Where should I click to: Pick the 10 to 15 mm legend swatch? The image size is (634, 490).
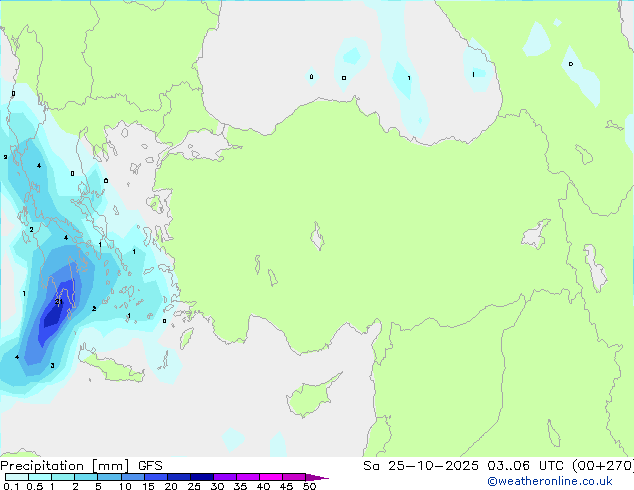point(132,477)
